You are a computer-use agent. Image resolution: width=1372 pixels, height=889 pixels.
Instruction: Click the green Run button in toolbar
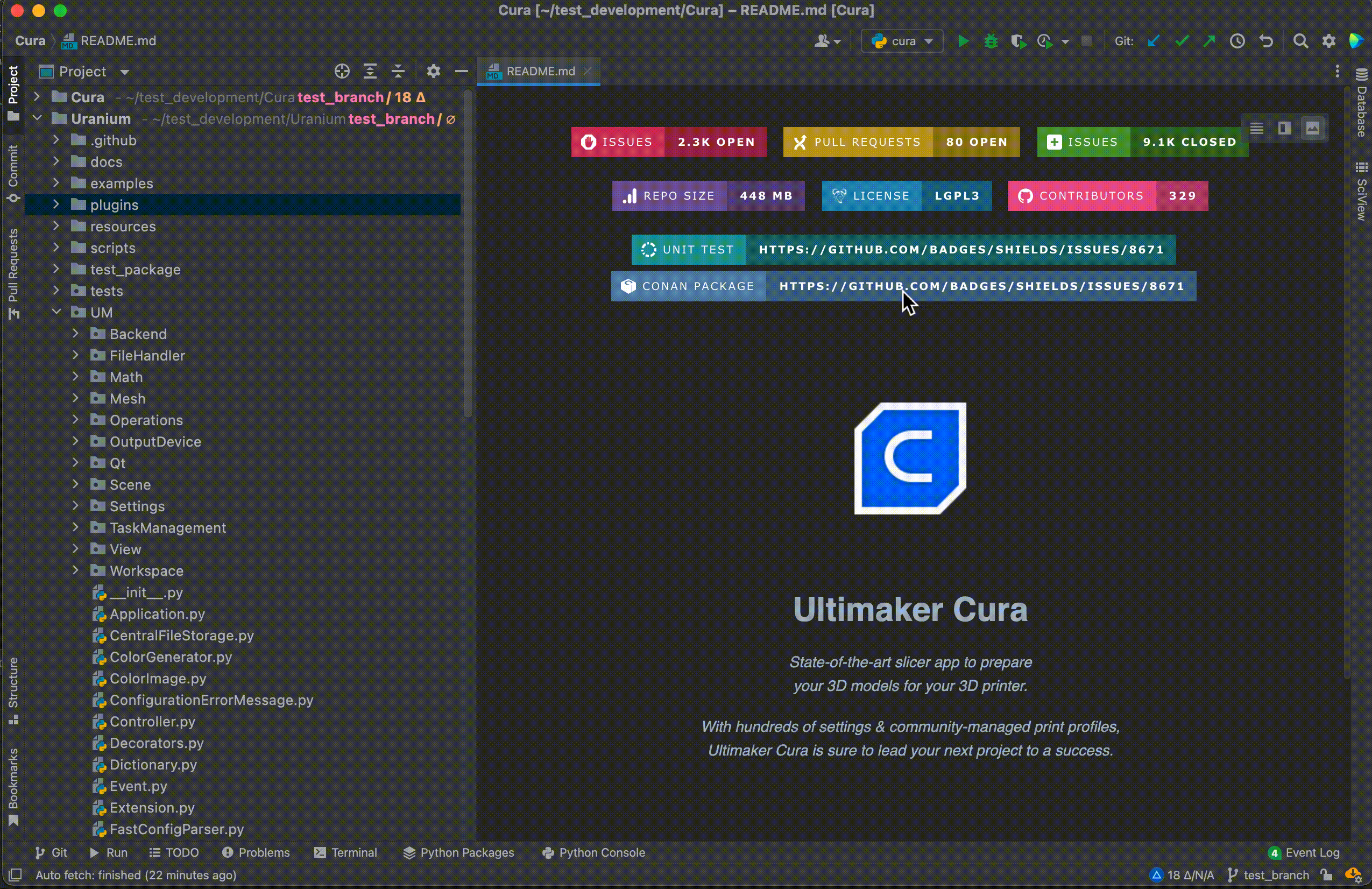coord(963,41)
